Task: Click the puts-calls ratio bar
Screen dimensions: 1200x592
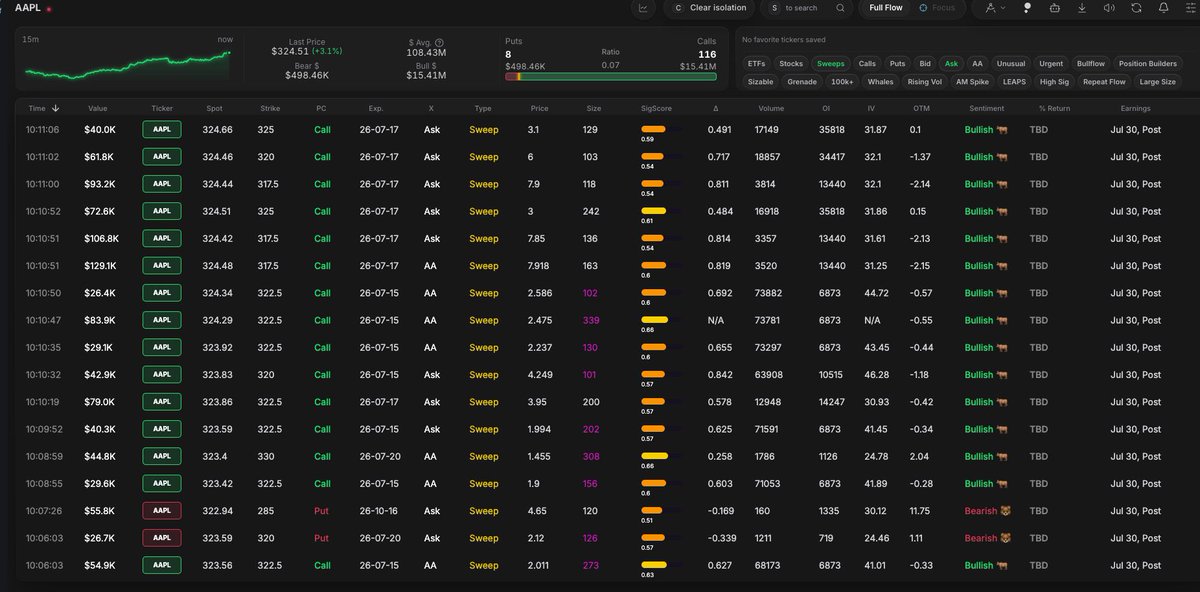Action: coord(611,76)
